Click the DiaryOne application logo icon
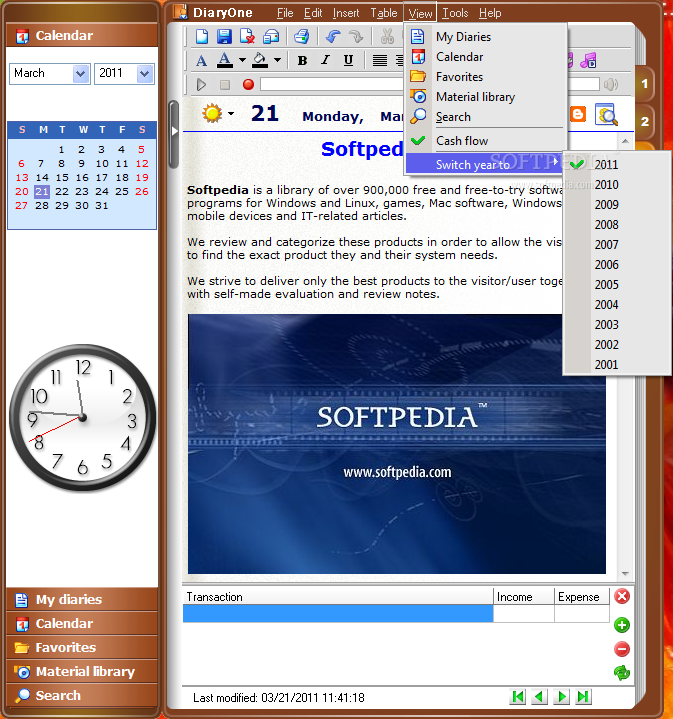 (x=181, y=12)
